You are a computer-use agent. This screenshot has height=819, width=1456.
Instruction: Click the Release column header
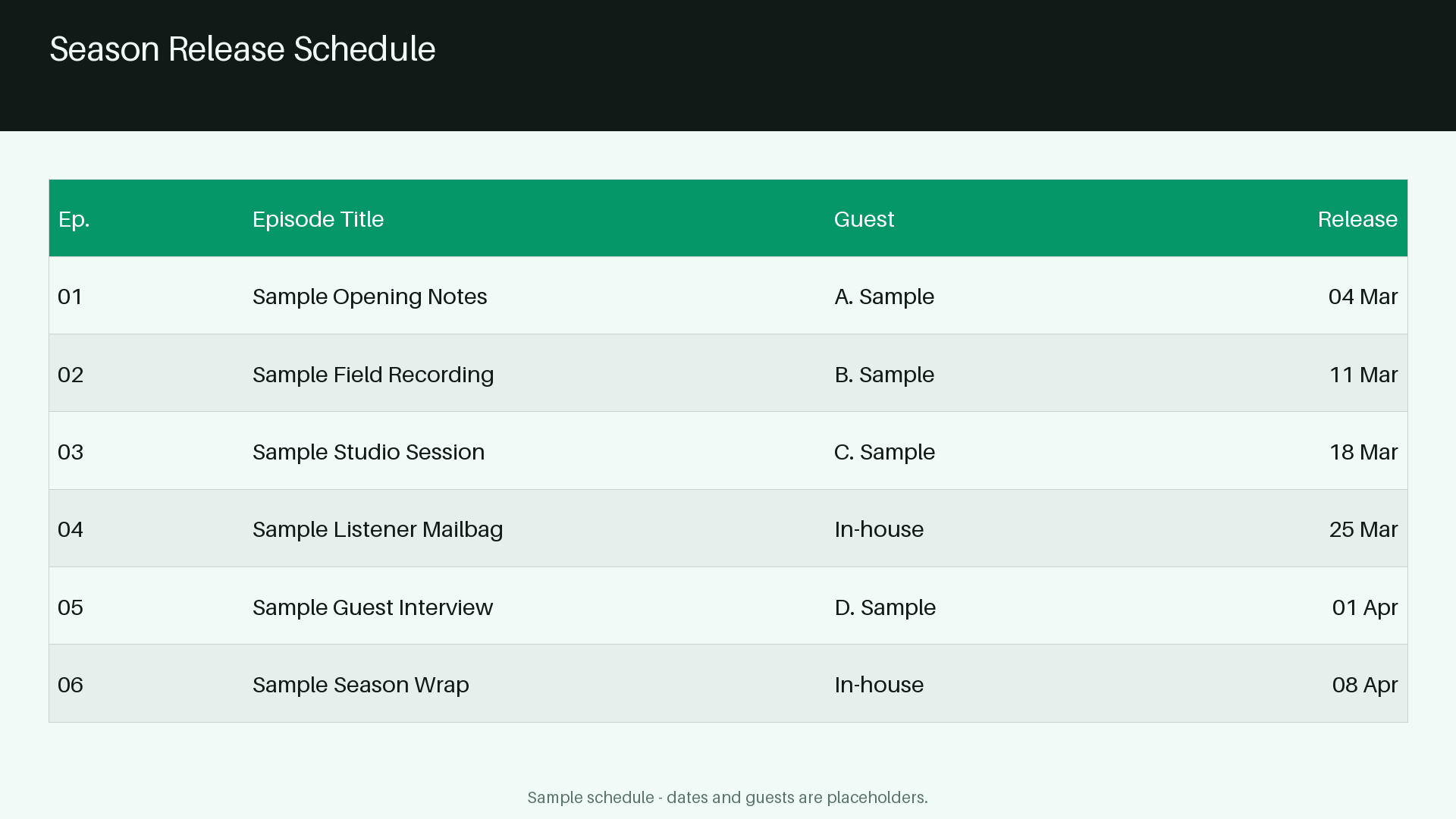tap(1357, 219)
